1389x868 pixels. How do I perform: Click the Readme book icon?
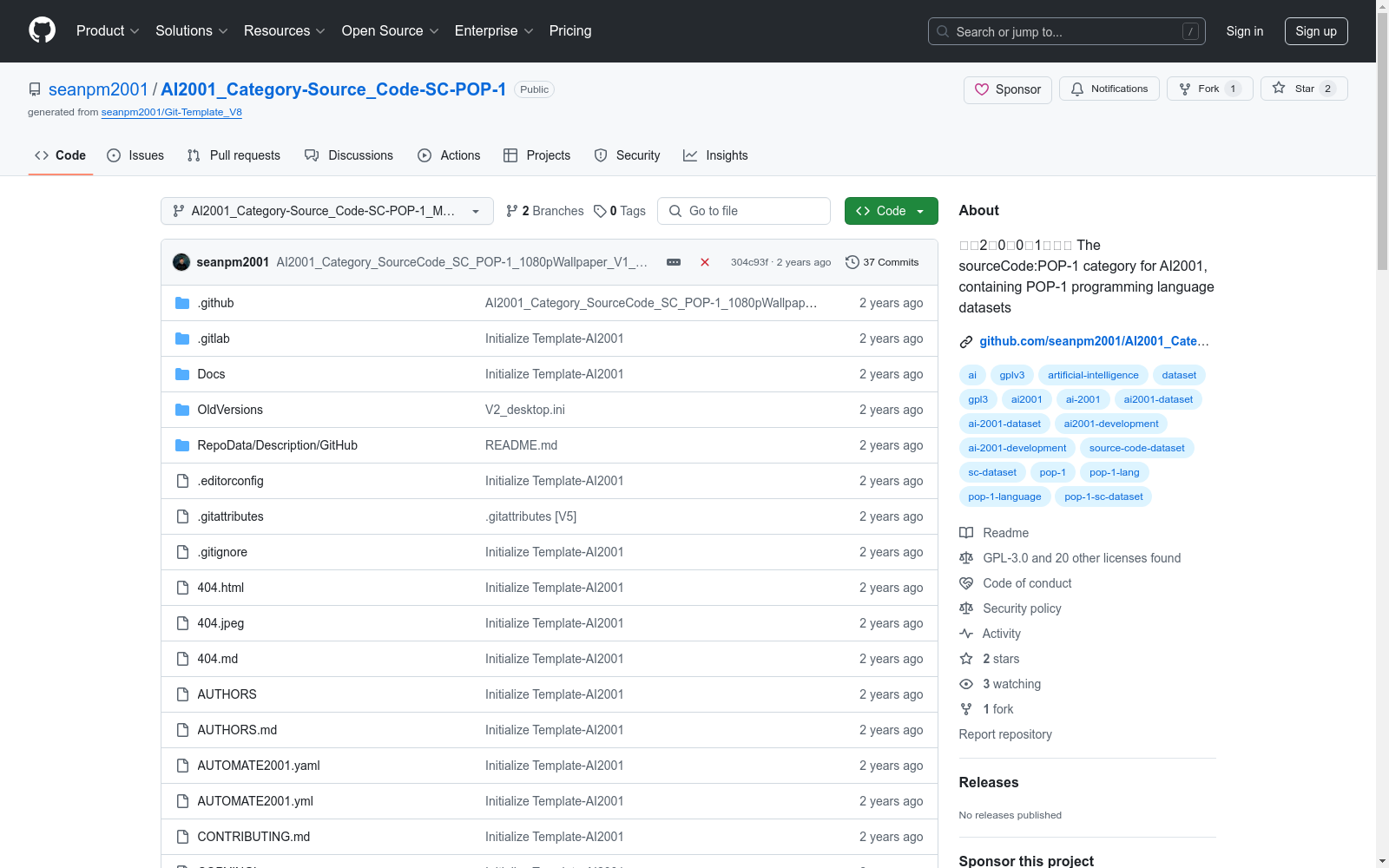click(x=966, y=533)
